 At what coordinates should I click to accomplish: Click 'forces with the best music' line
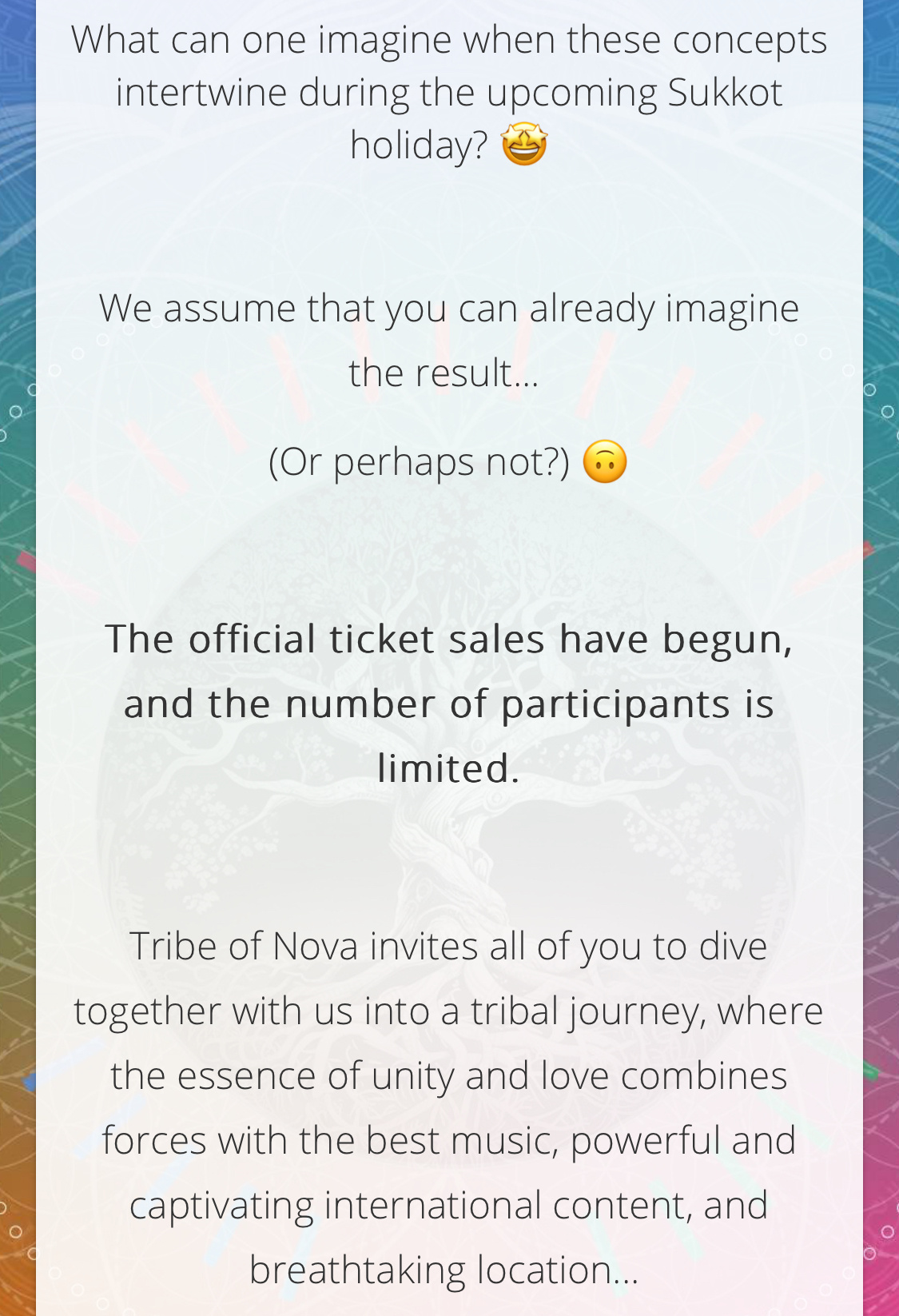coord(449,1140)
